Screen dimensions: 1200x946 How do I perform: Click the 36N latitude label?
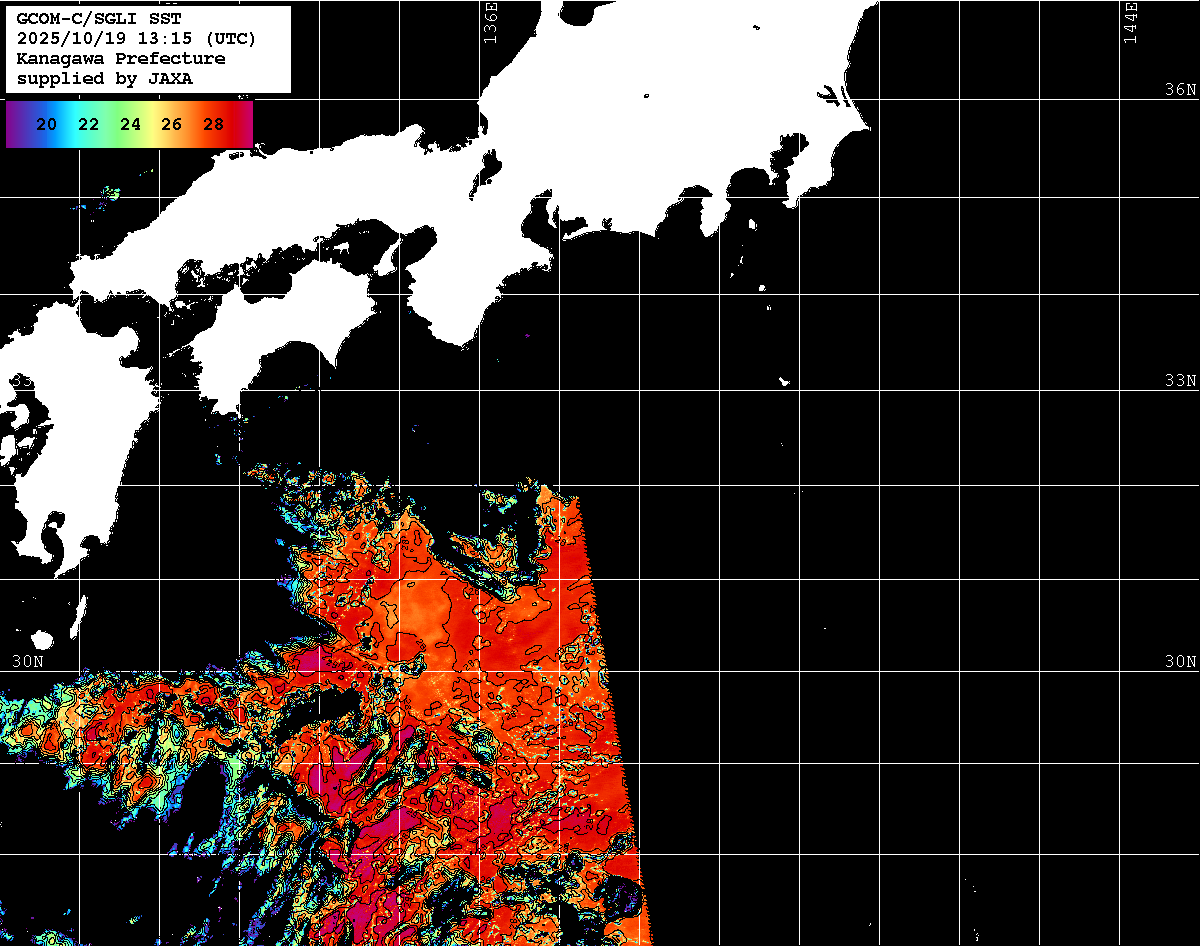coord(1180,90)
